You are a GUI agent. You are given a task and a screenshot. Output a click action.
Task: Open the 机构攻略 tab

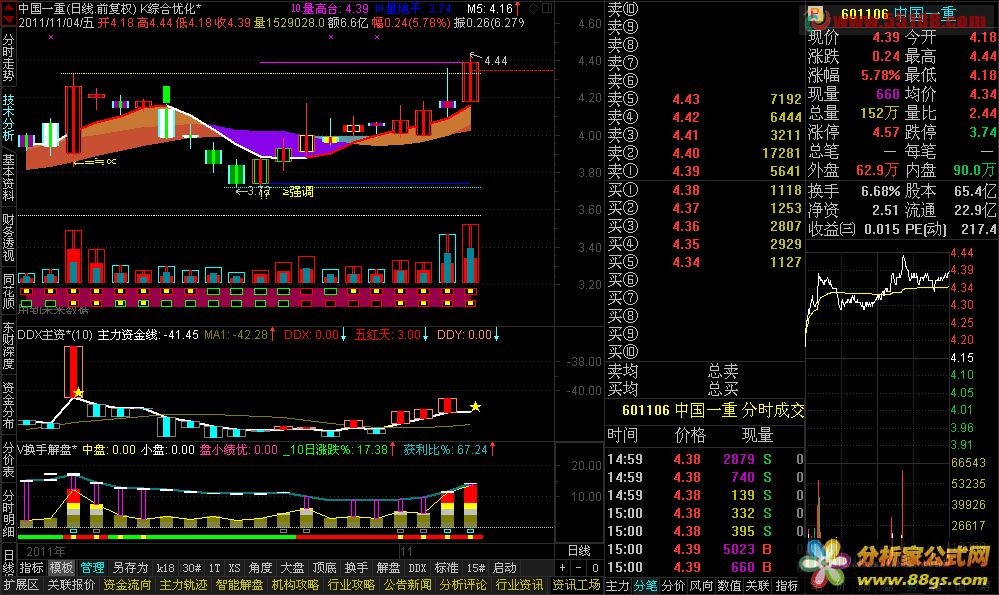[296, 585]
